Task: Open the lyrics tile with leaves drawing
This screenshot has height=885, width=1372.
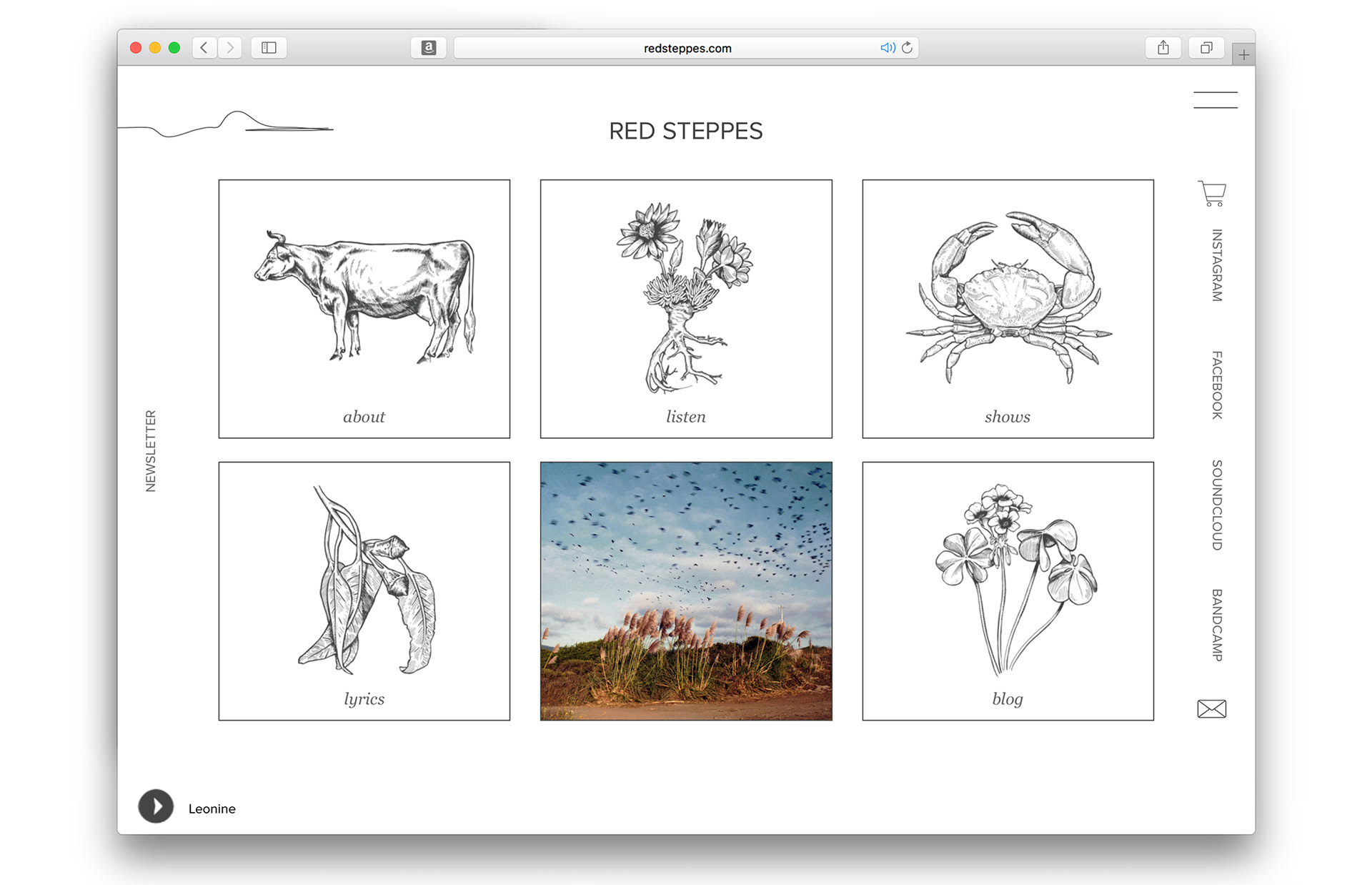Action: pos(364,591)
